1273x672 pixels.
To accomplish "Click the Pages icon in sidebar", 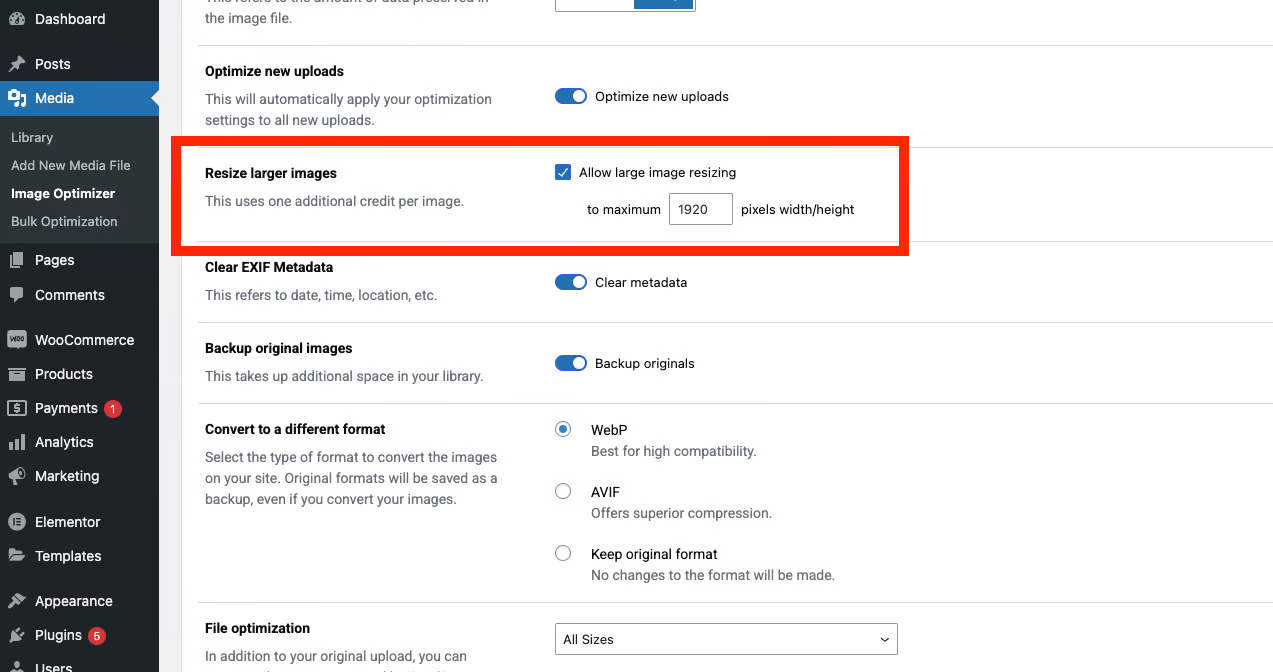I will pos(17,260).
